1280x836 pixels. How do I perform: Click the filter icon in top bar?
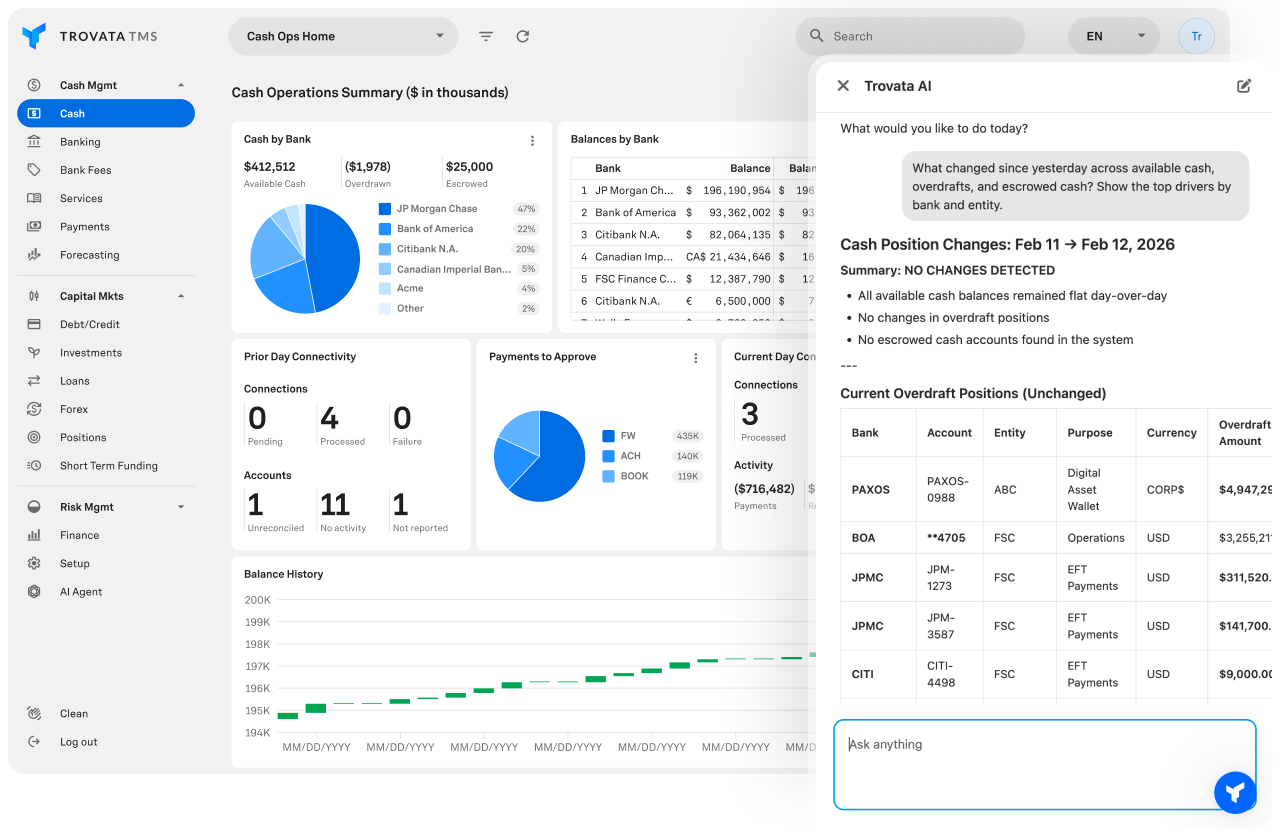(x=486, y=36)
